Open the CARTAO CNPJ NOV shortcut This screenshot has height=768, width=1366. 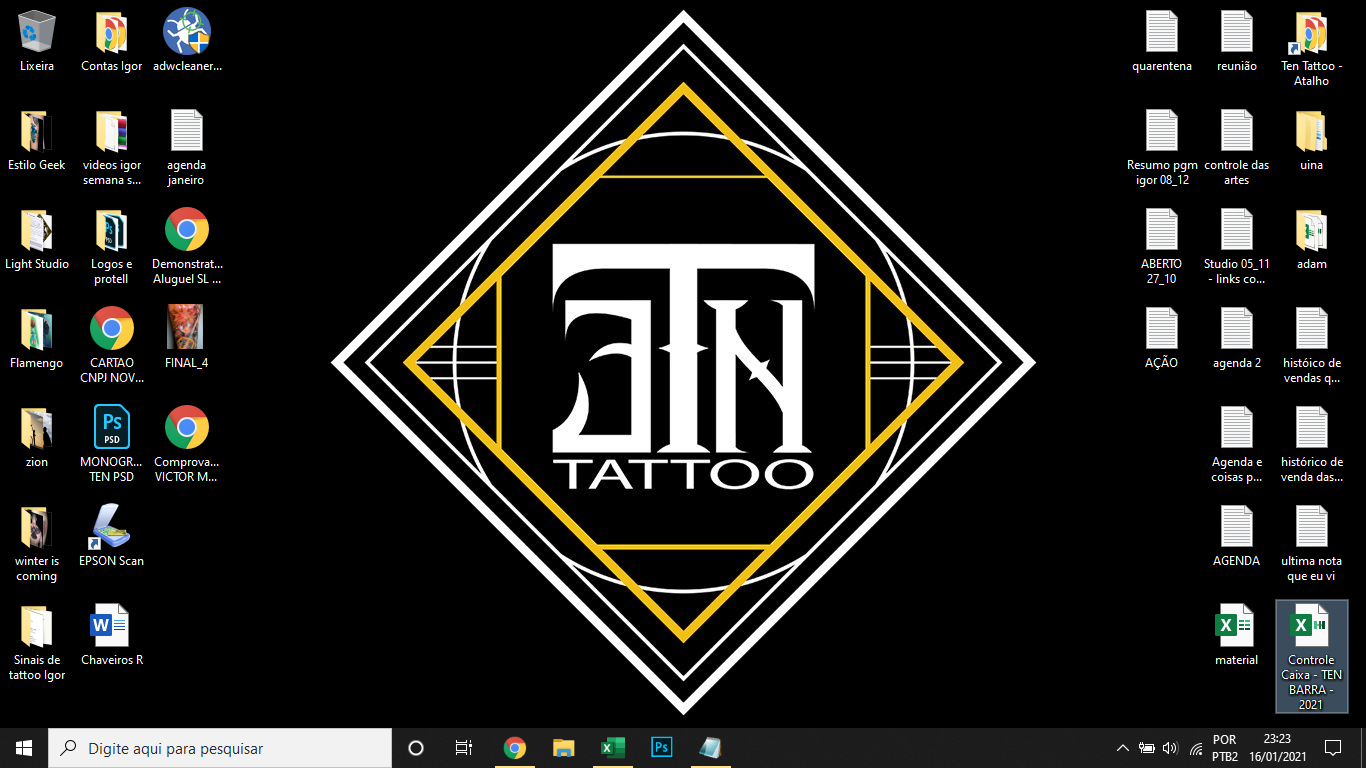click(111, 328)
